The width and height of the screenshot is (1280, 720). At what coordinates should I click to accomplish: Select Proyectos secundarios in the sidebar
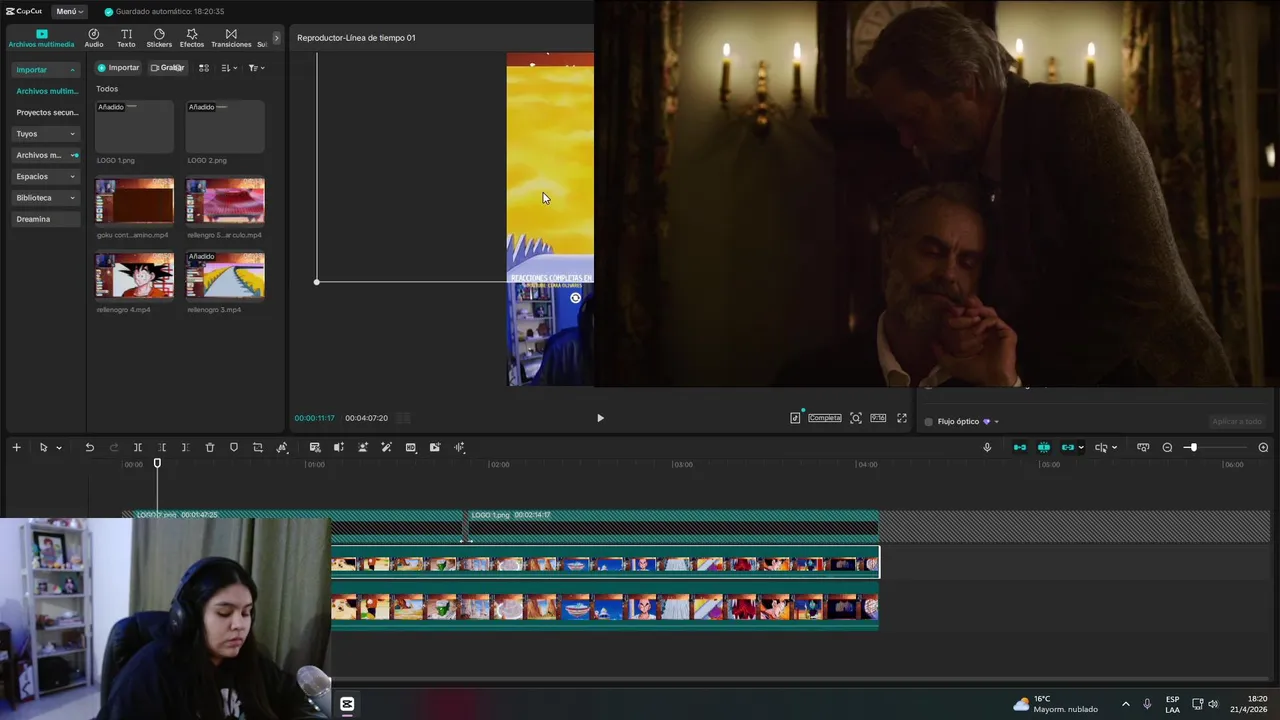click(46, 113)
